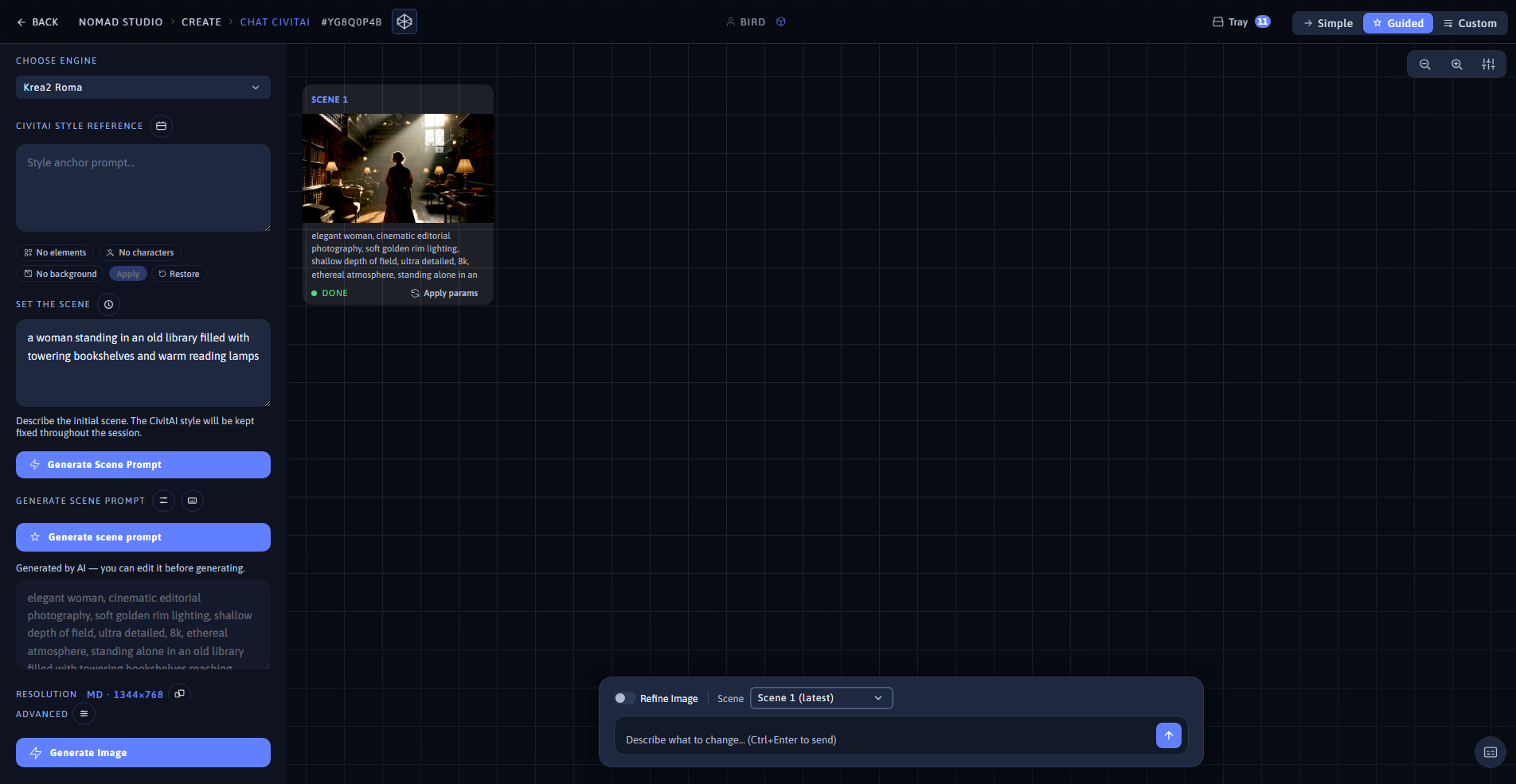1516x784 pixels.
Task: Open the Scene 1 library thumbnail
Action: (x=398, y=168)
